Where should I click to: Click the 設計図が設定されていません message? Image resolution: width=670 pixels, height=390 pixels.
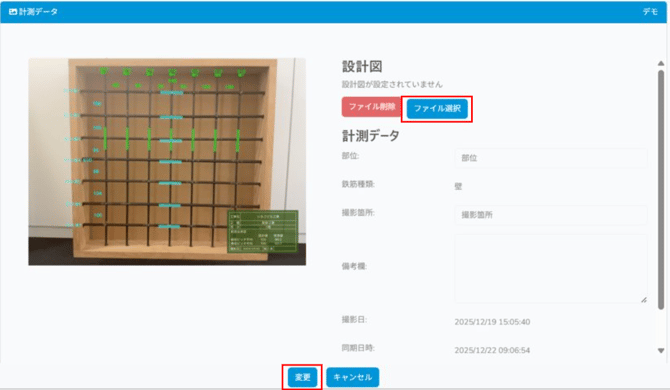coord(392,85)
